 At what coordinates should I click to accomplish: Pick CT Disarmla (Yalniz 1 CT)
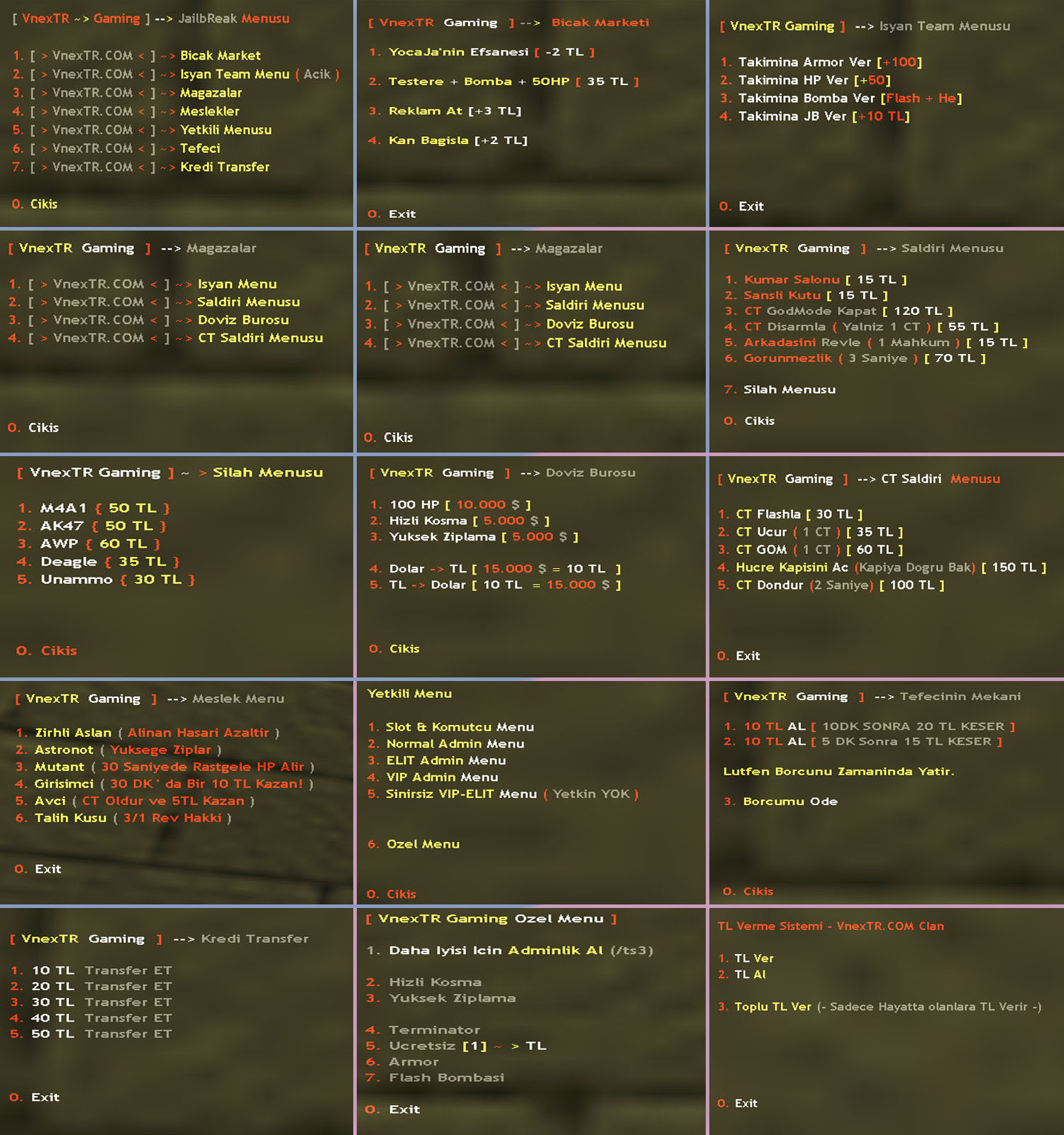pyautogui.click(x=862, y=326)
